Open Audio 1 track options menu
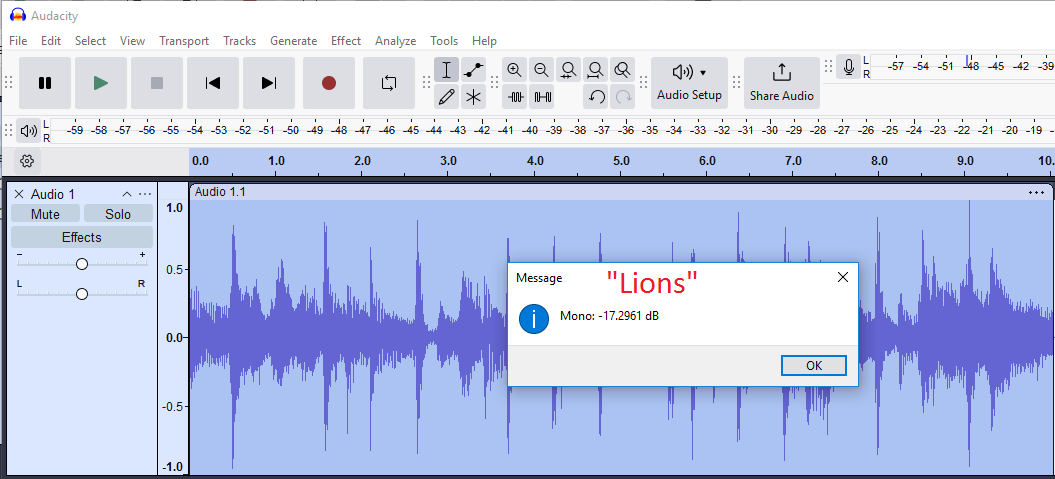The width and height of the screenshot is (1055, 479). 145,194
